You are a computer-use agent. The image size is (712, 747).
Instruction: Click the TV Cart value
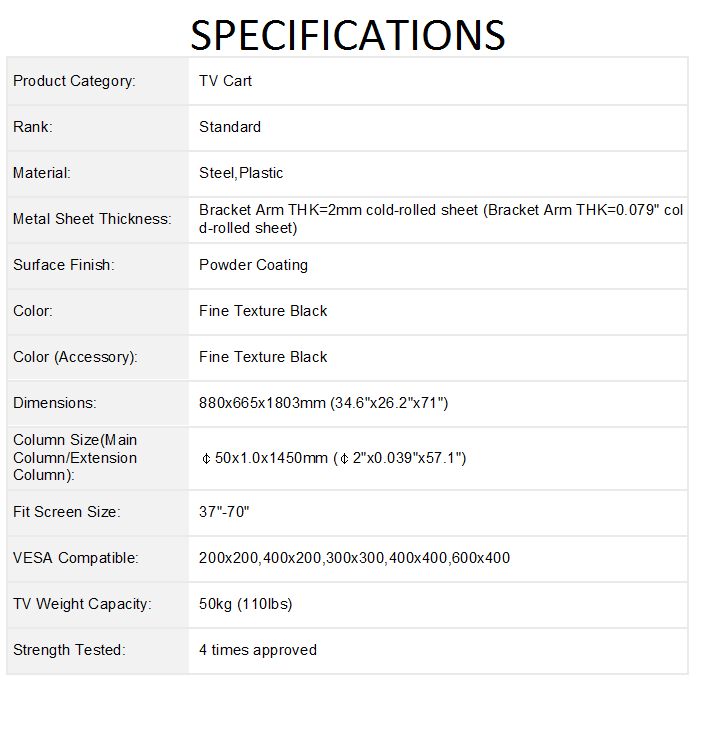(225, 81)
